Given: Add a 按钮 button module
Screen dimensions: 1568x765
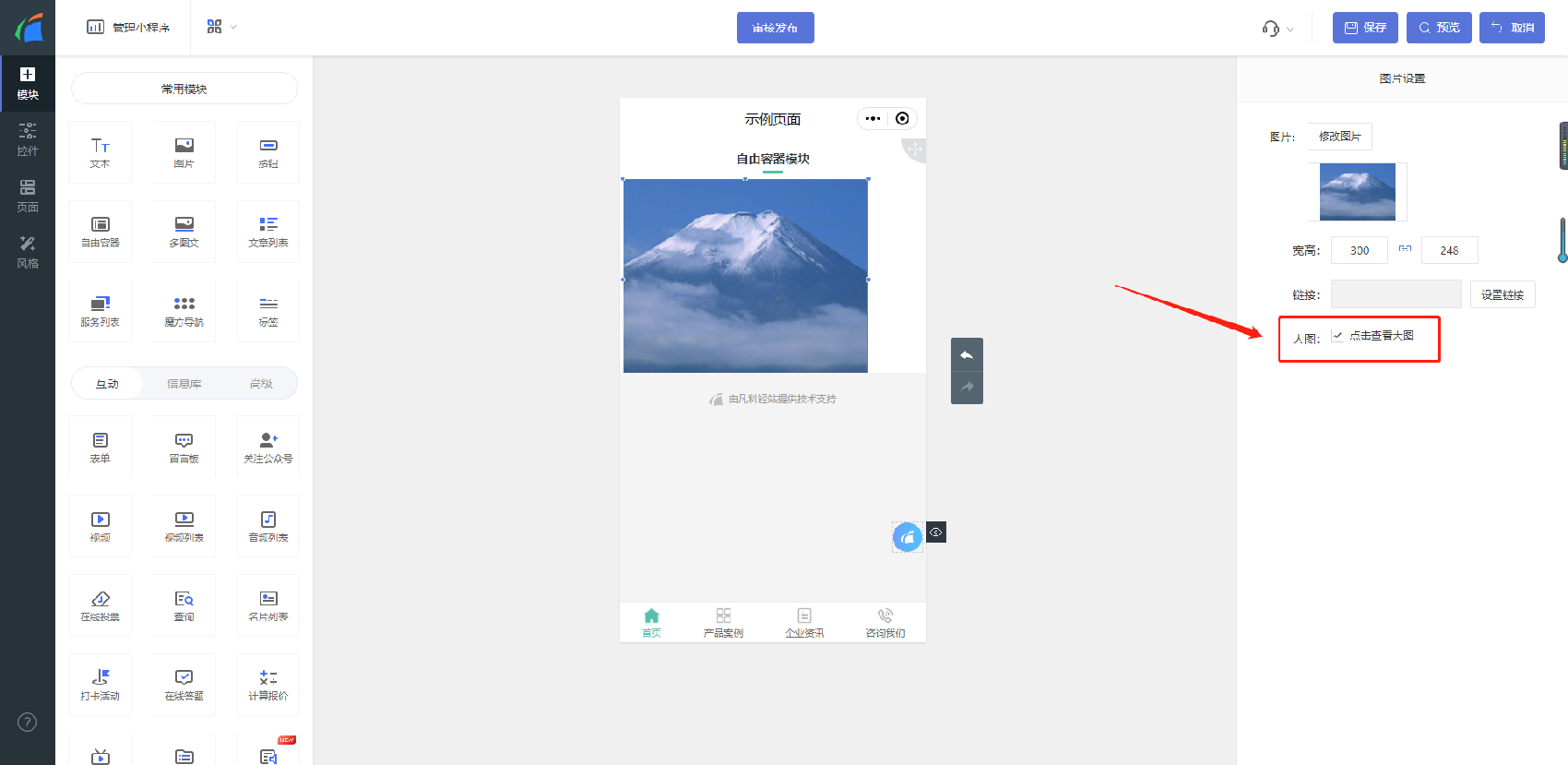Looking at the screenshot, I should (x=268, y=152).
